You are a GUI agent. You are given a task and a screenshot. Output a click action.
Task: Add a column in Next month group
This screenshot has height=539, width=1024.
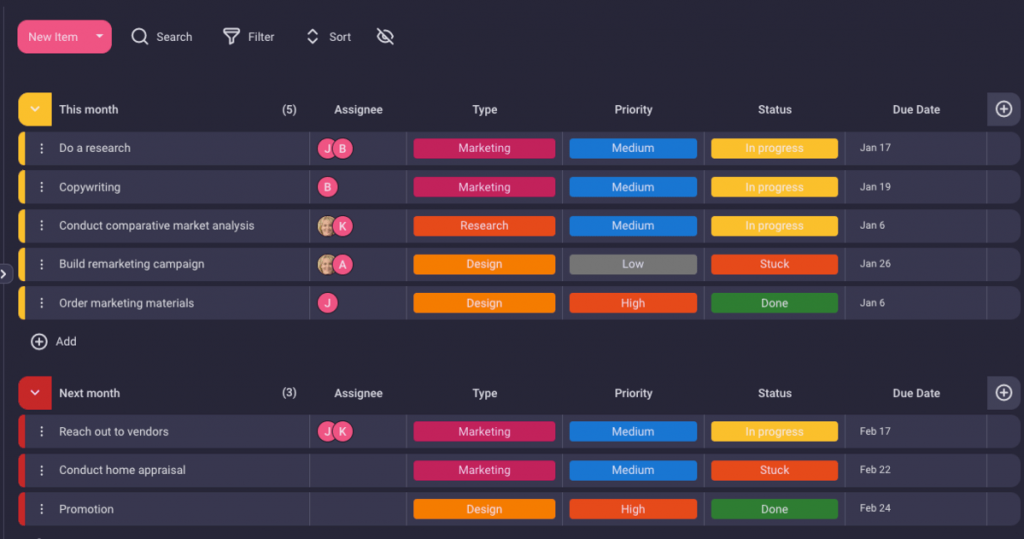(x=1004, y=393)
